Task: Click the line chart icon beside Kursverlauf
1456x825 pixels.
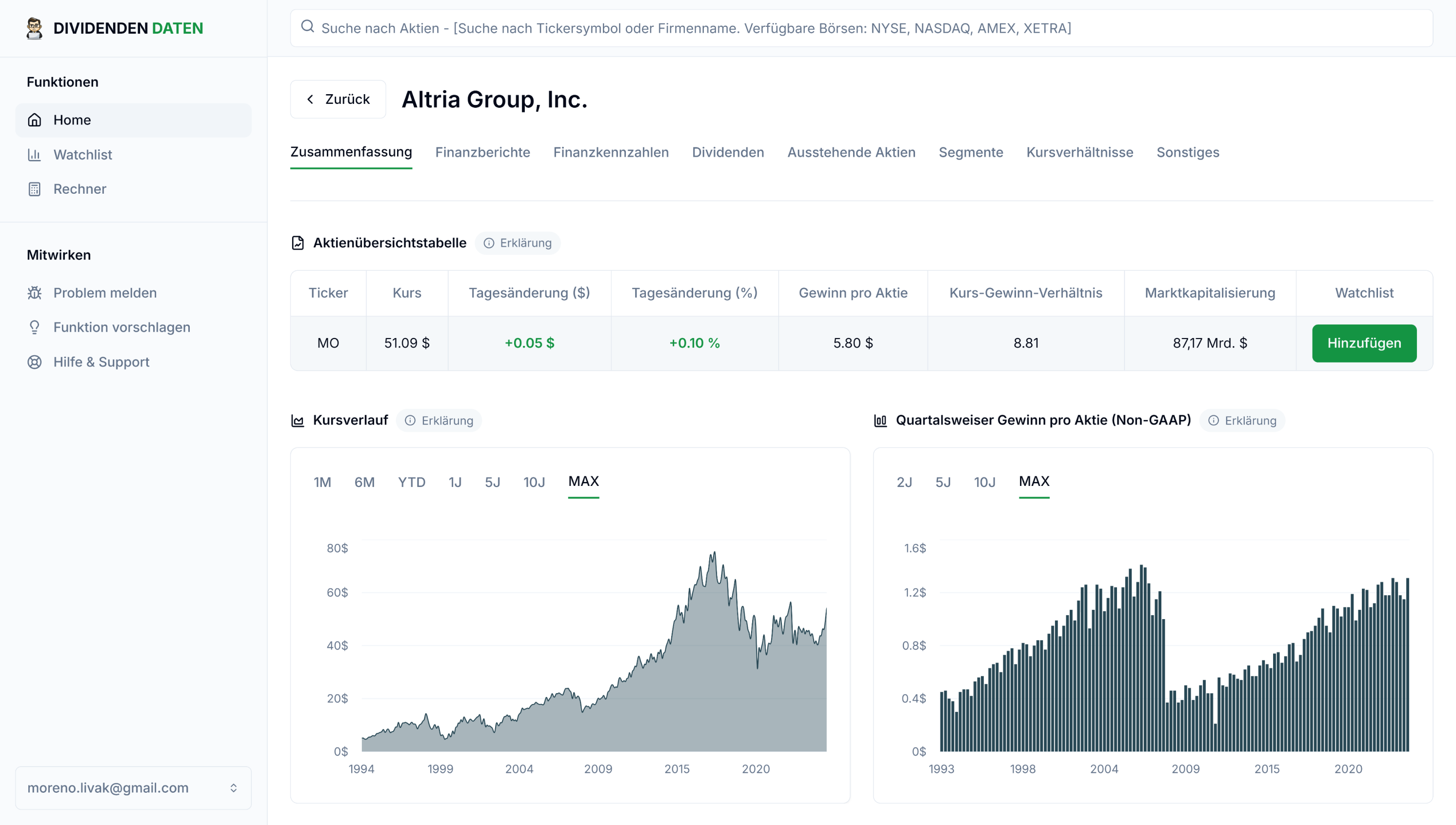Action: (x=298, y=421)
